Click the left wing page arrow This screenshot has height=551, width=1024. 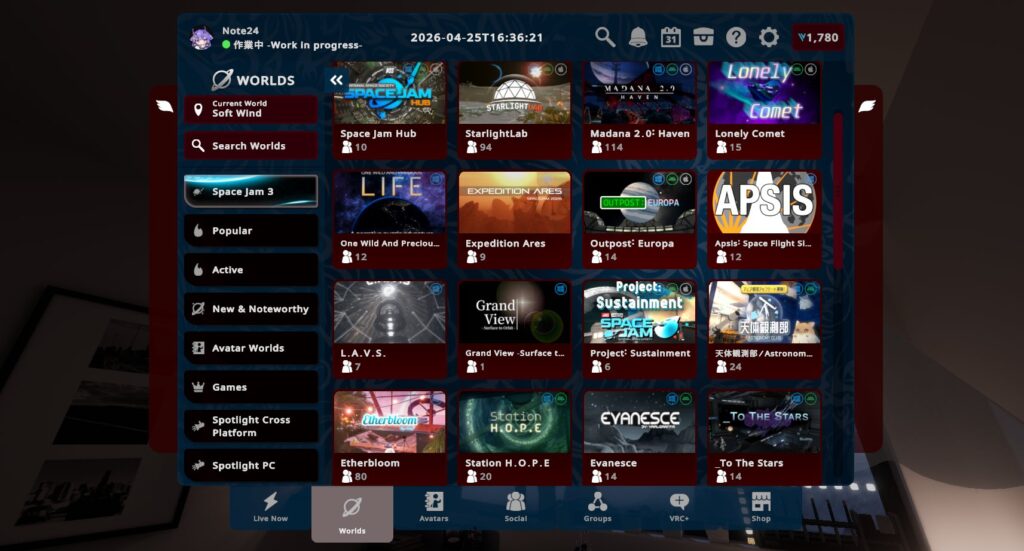point(164,106)
